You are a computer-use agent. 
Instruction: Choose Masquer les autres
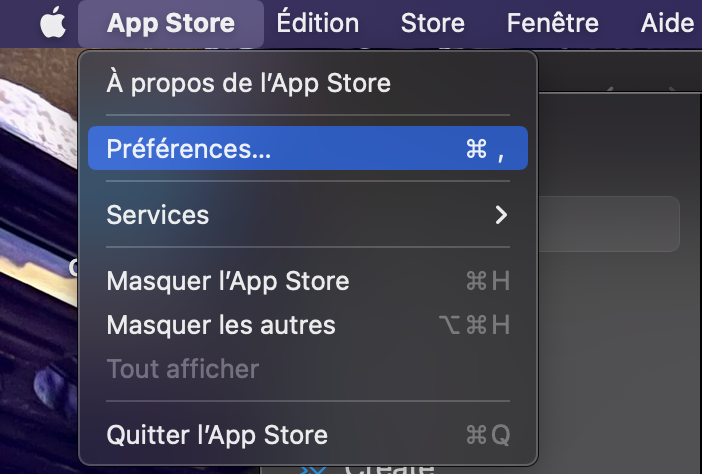[x=221, y=325]
